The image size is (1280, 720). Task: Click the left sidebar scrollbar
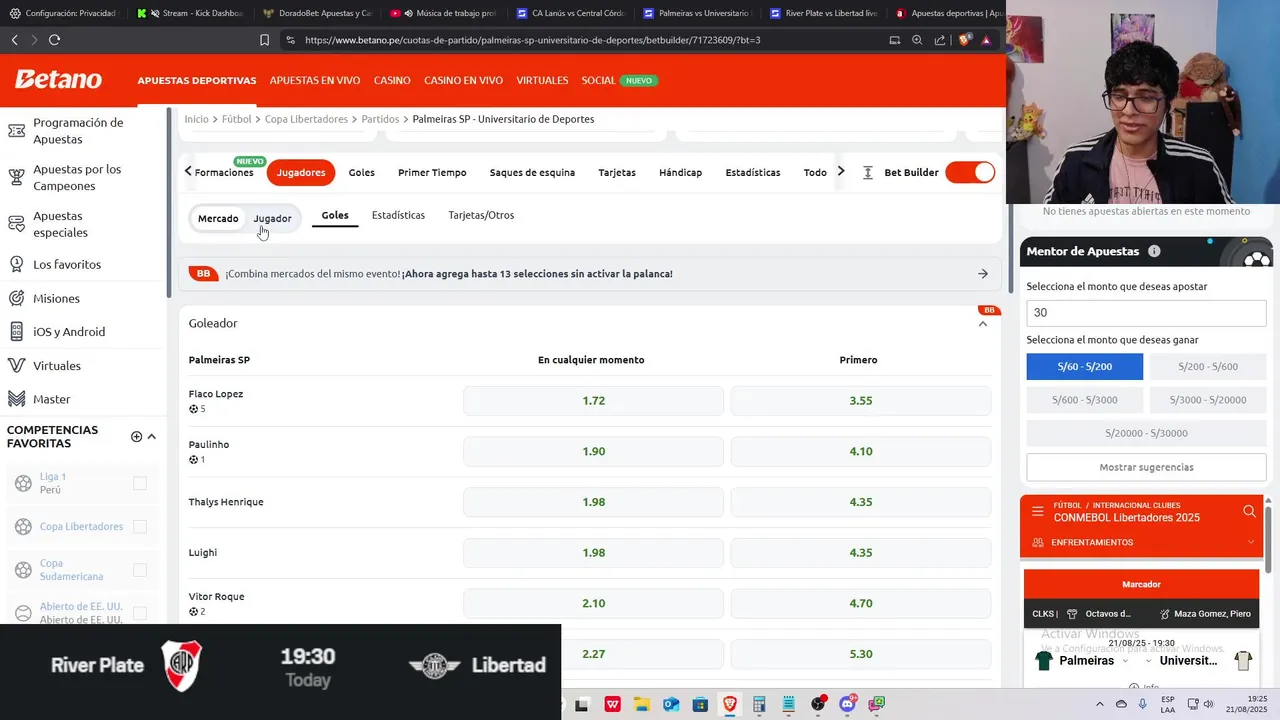click(x=169, y=202)
